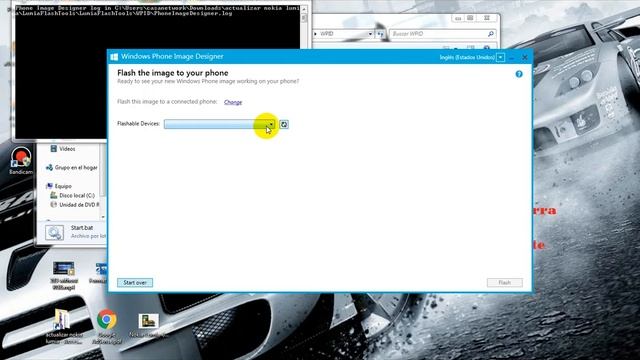Click the Change link

pyautogui.click(x=233, y=102)
